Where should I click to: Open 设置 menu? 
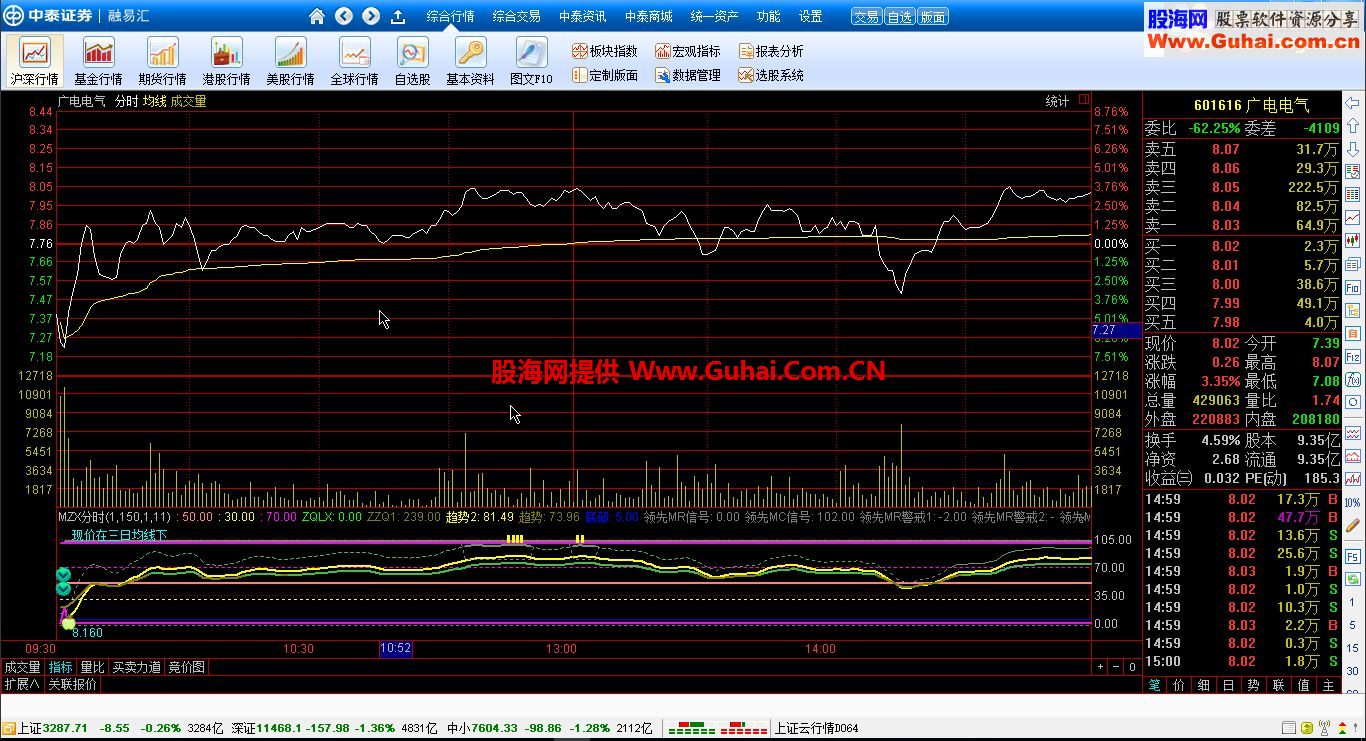(x=810, y=16)
